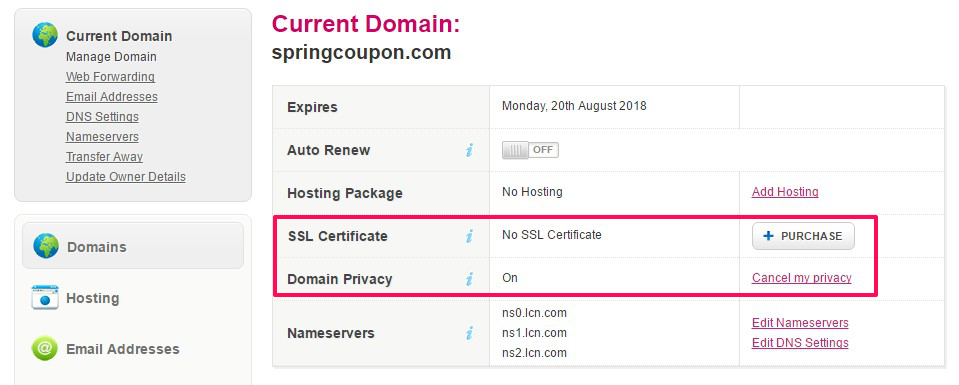This screenshot has height=385, width=959.
Task: Click the Domain Privacy On value
Action: 510,278
